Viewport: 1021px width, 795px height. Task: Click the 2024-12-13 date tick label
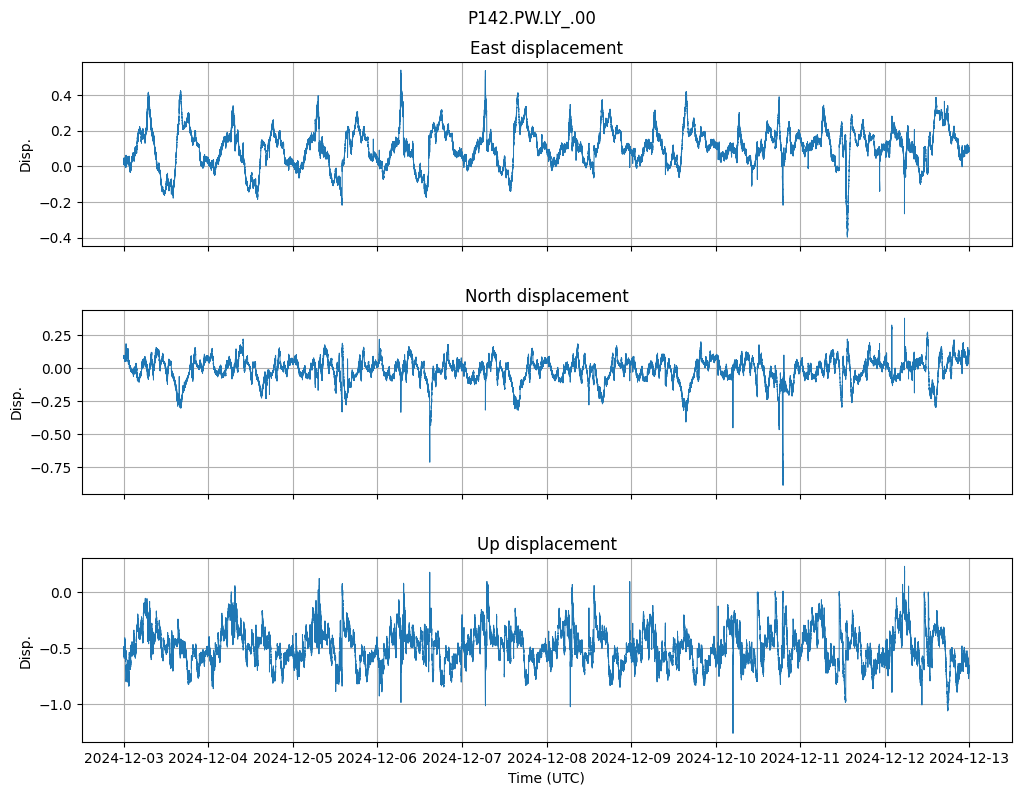click(969, 759)
